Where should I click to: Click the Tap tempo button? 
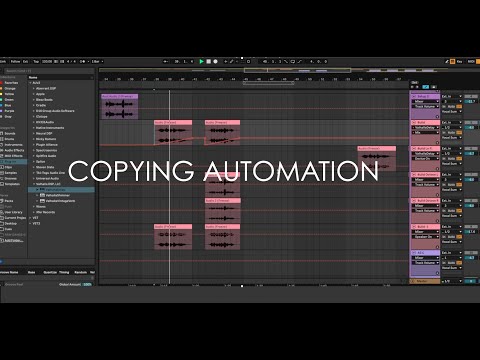(36, 61)
